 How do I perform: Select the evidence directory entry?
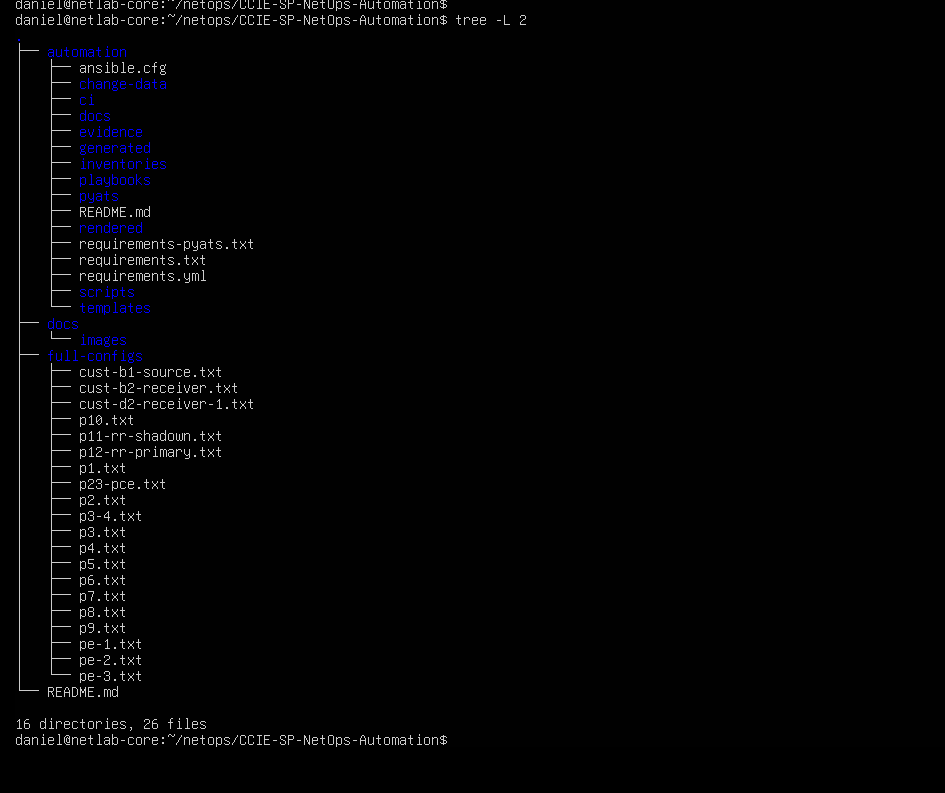(x=111, y=132)
